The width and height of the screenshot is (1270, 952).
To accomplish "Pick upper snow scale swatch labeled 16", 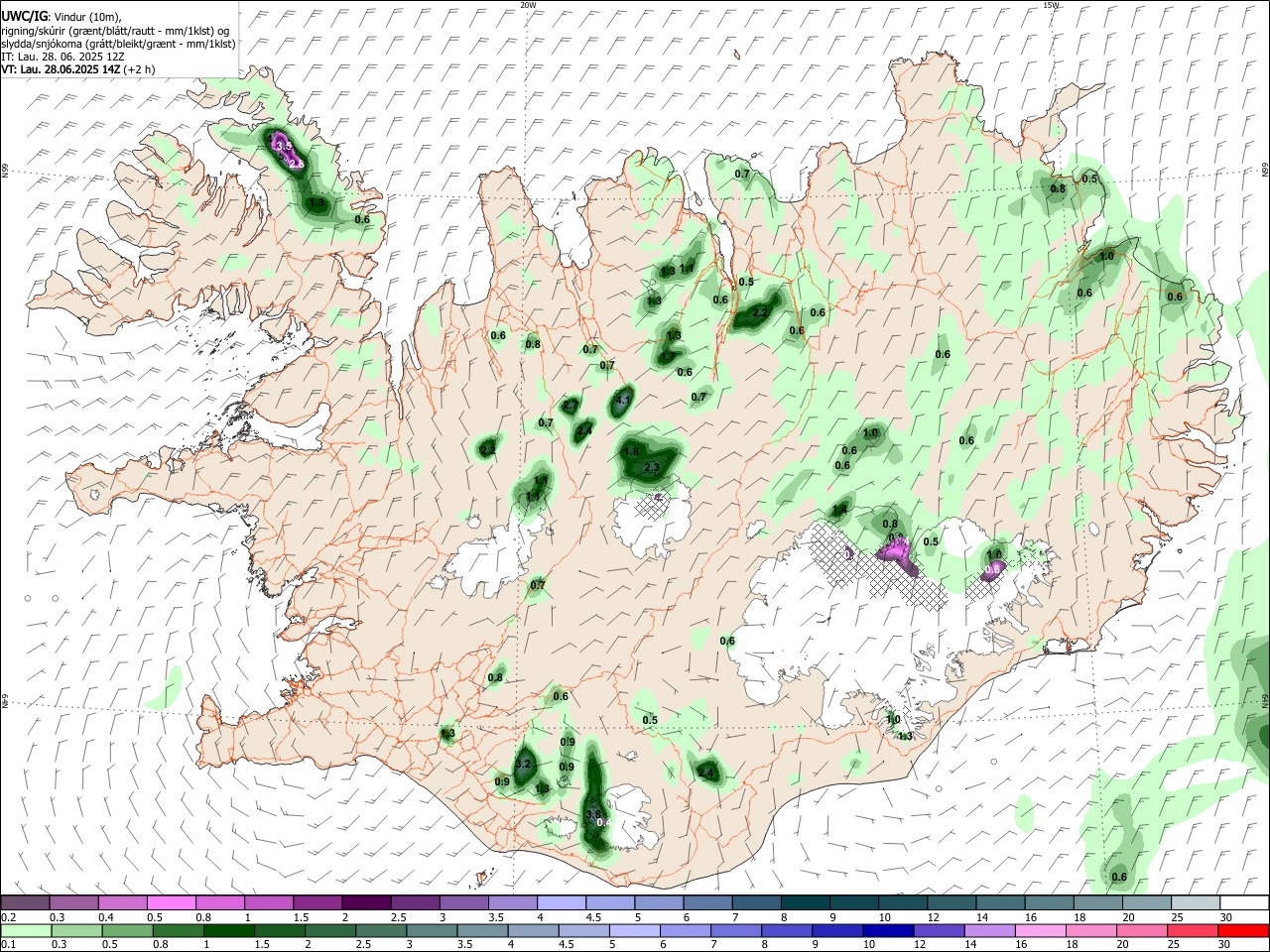I will point(1048,902).
